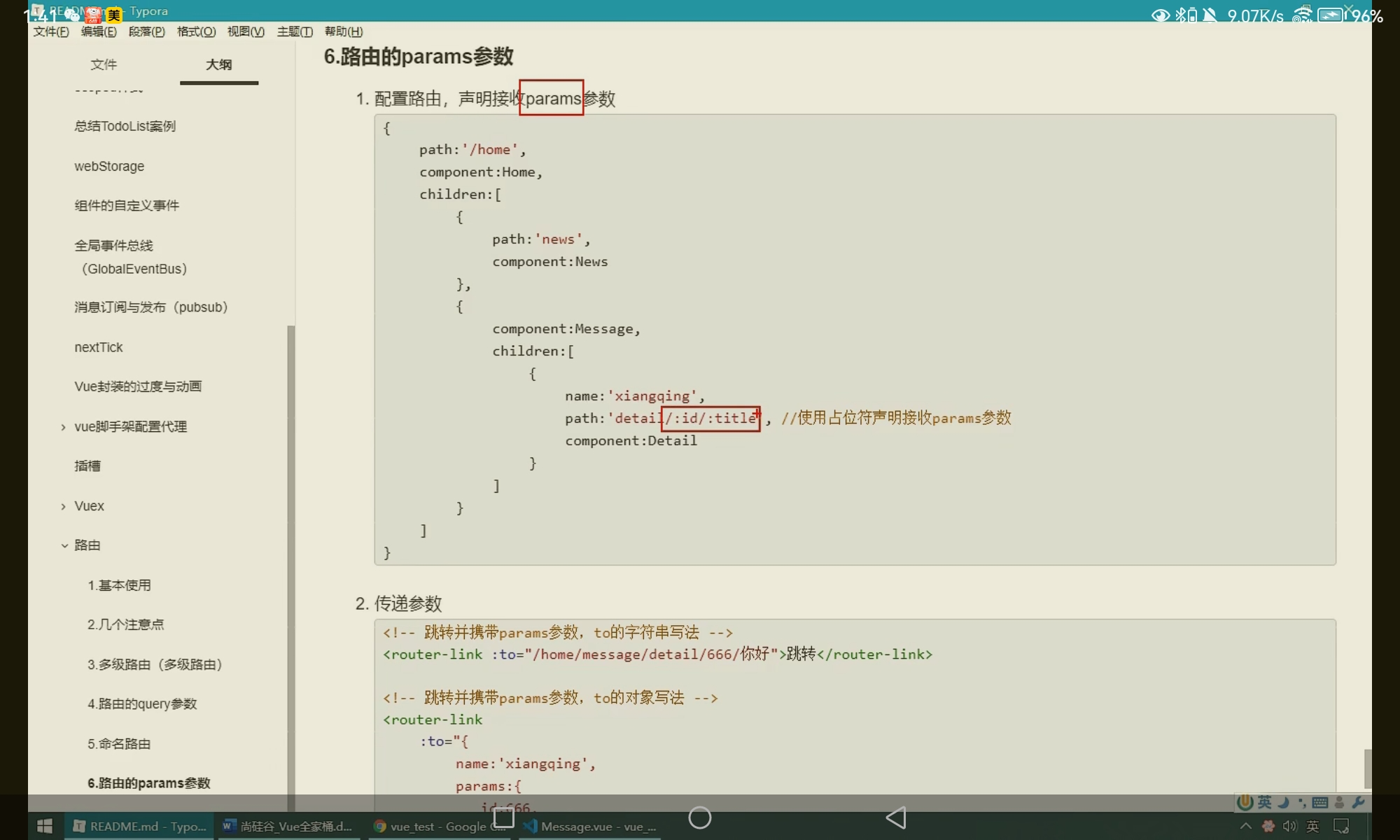Click the Windows Start button
This screenshot has width=1400, height=840.
tap(44, 827)
